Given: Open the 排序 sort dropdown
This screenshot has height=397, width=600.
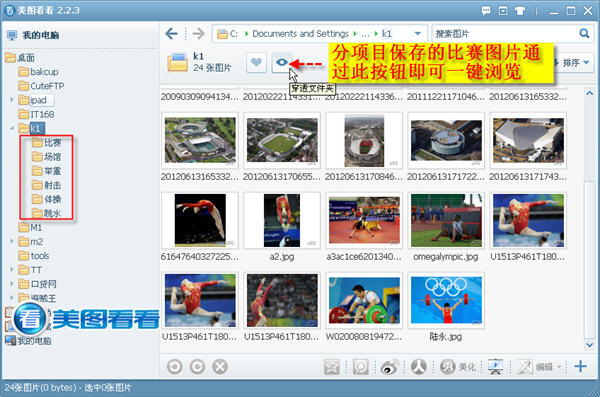Looking at the screenshot, I should click(x=573, y=62).
